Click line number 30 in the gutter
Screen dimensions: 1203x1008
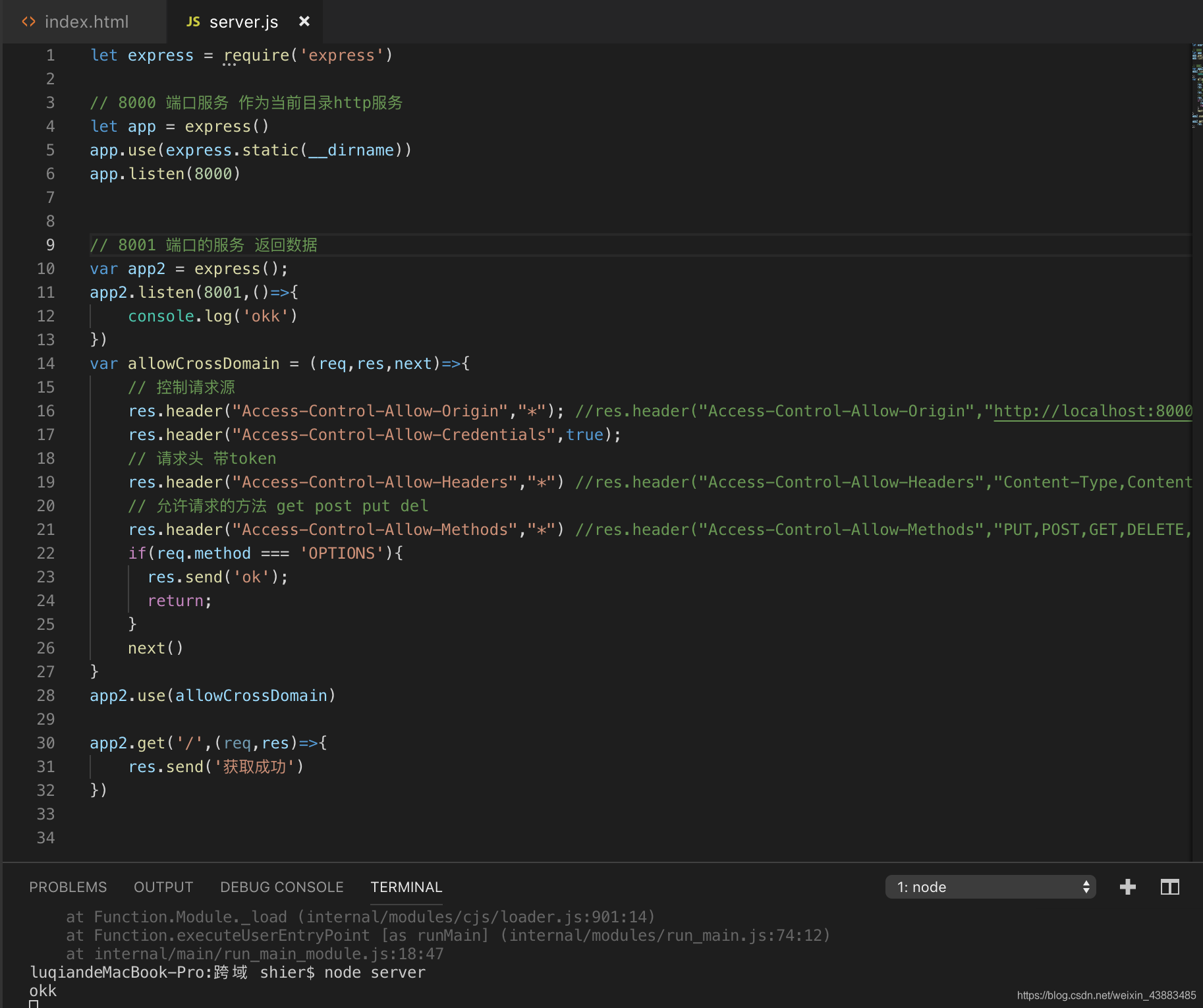pyautogui.click(x=45, y=743)
